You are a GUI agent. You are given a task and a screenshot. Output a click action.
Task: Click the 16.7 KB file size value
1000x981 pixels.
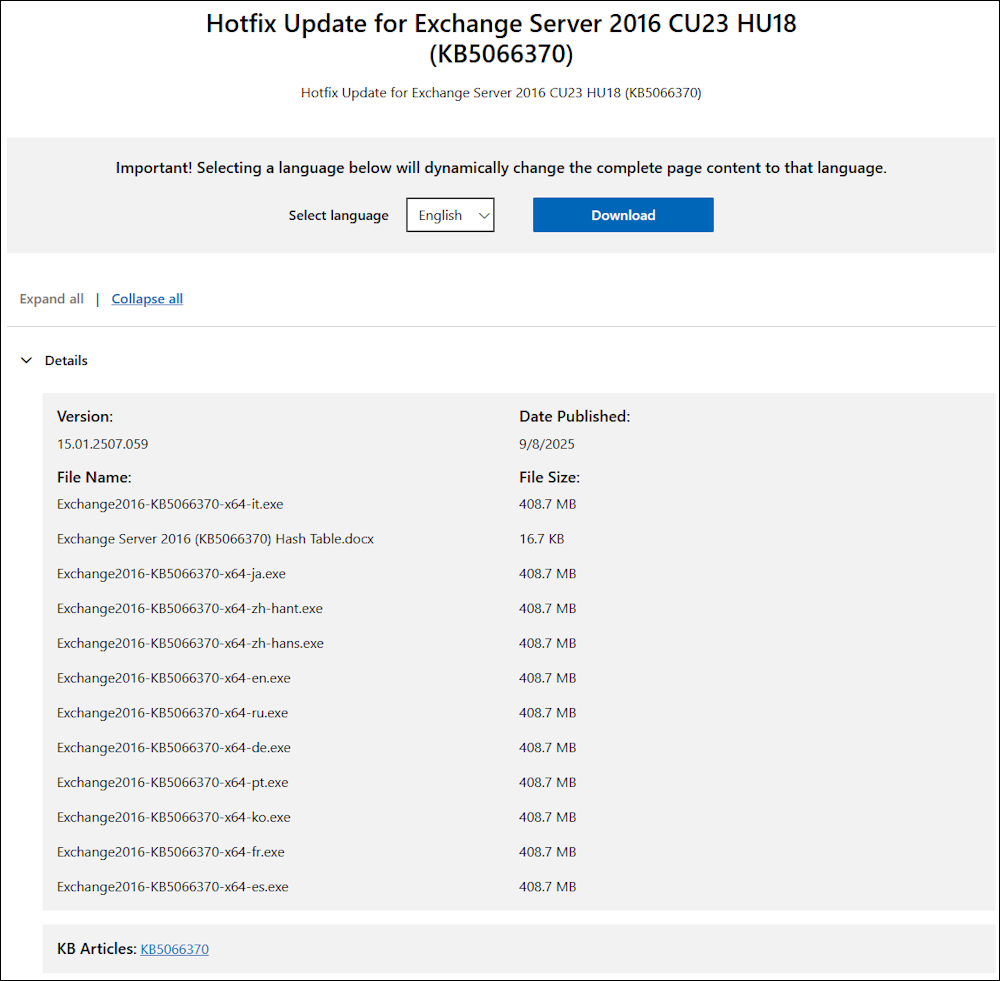541,539
